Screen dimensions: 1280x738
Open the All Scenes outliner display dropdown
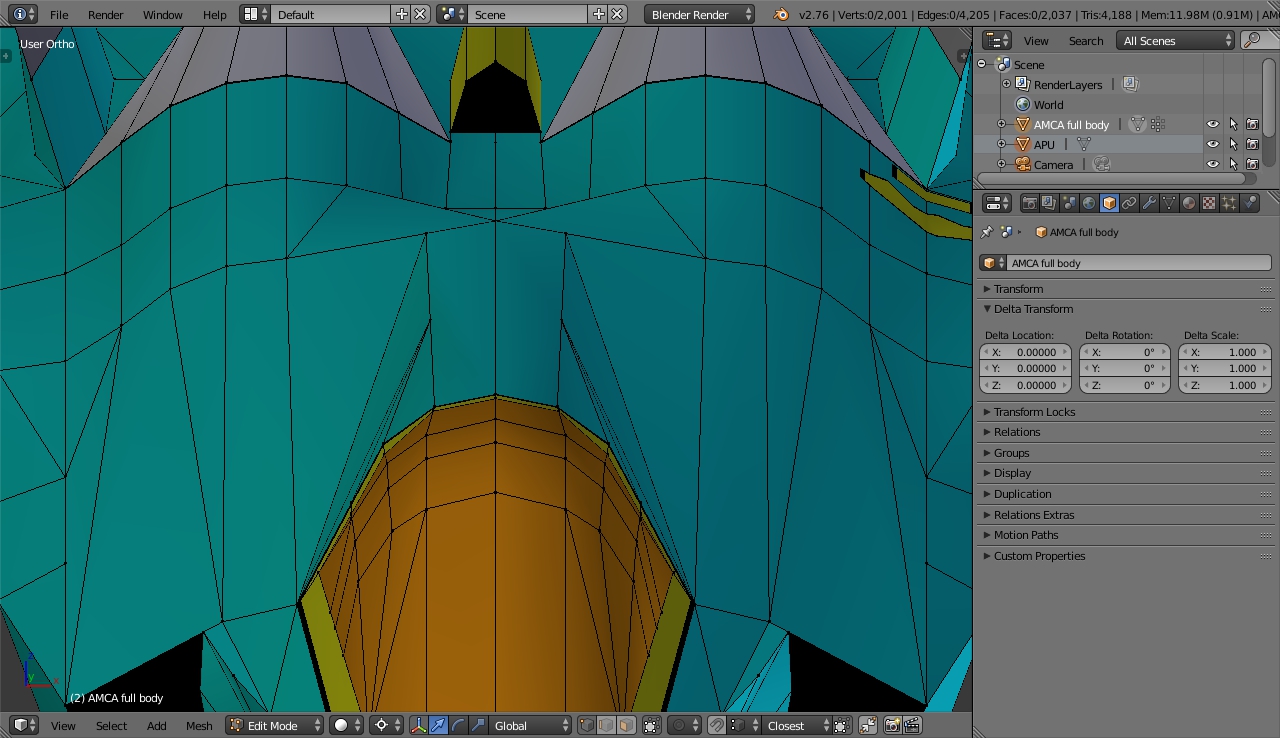tap(1177, 40)
